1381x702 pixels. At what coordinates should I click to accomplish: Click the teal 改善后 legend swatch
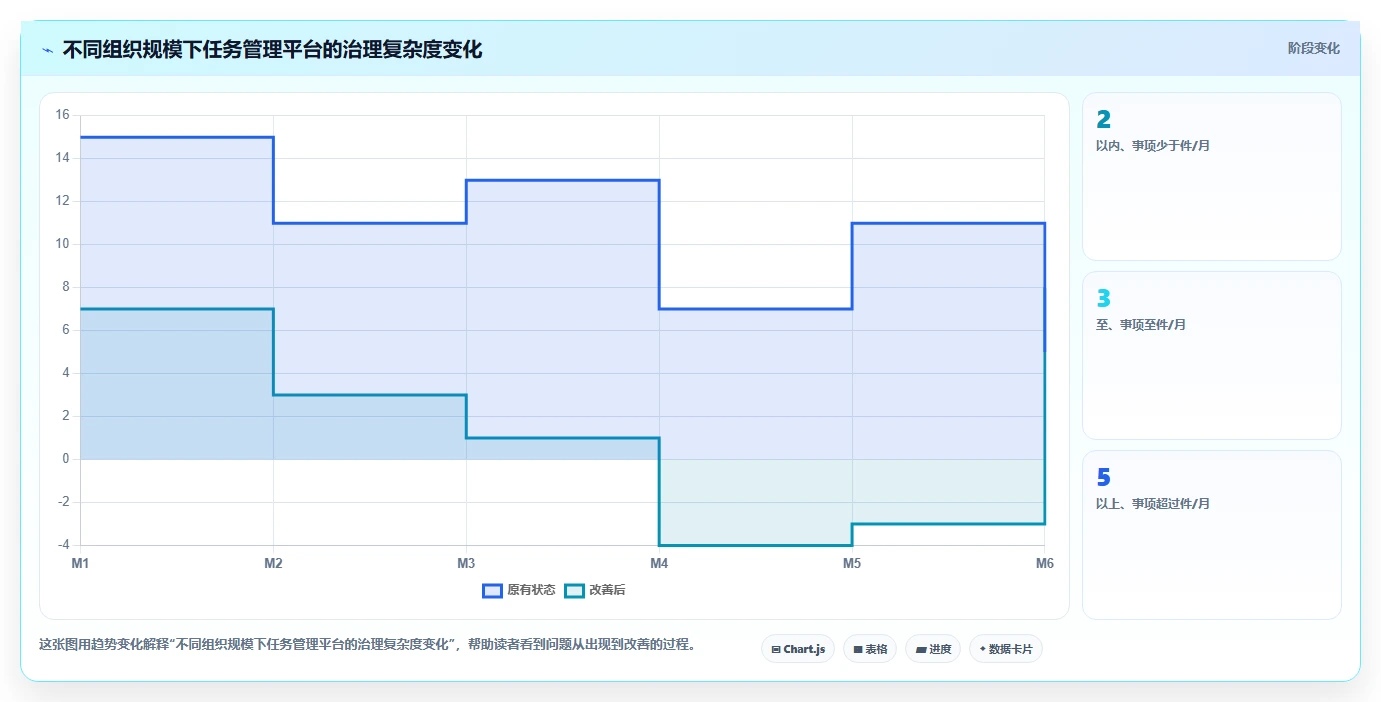[x=574, y=590]
